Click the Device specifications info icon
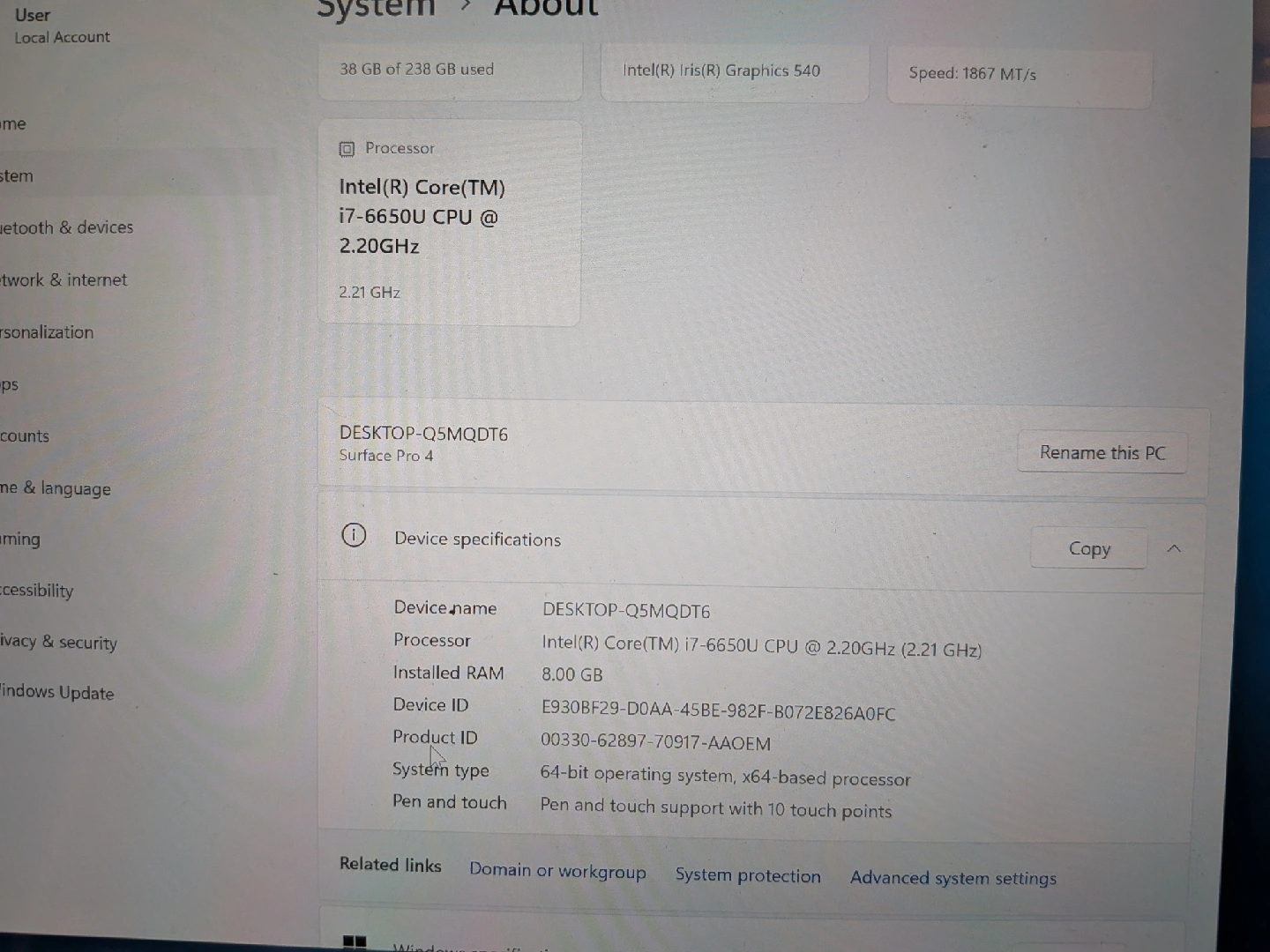Viewport: 1270px width, 952px height. (354, 535)
